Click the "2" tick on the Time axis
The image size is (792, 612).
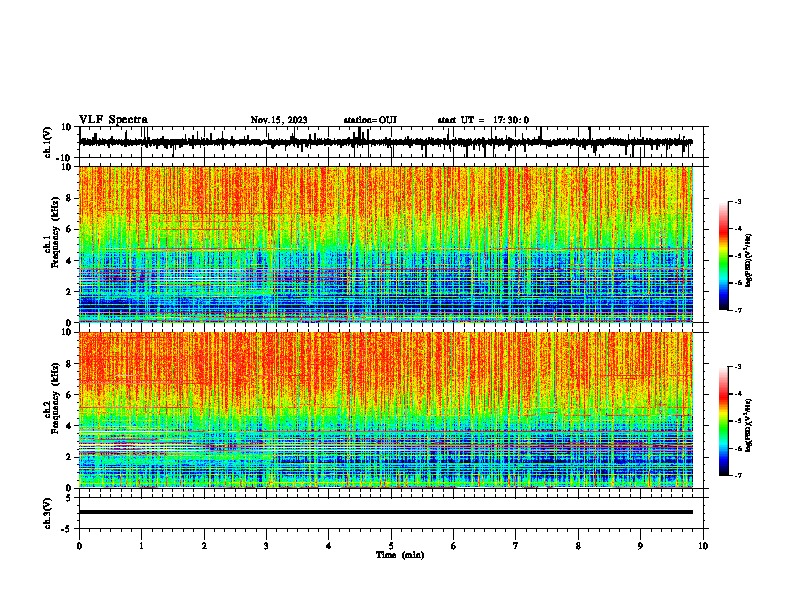[x=204, y=546]
